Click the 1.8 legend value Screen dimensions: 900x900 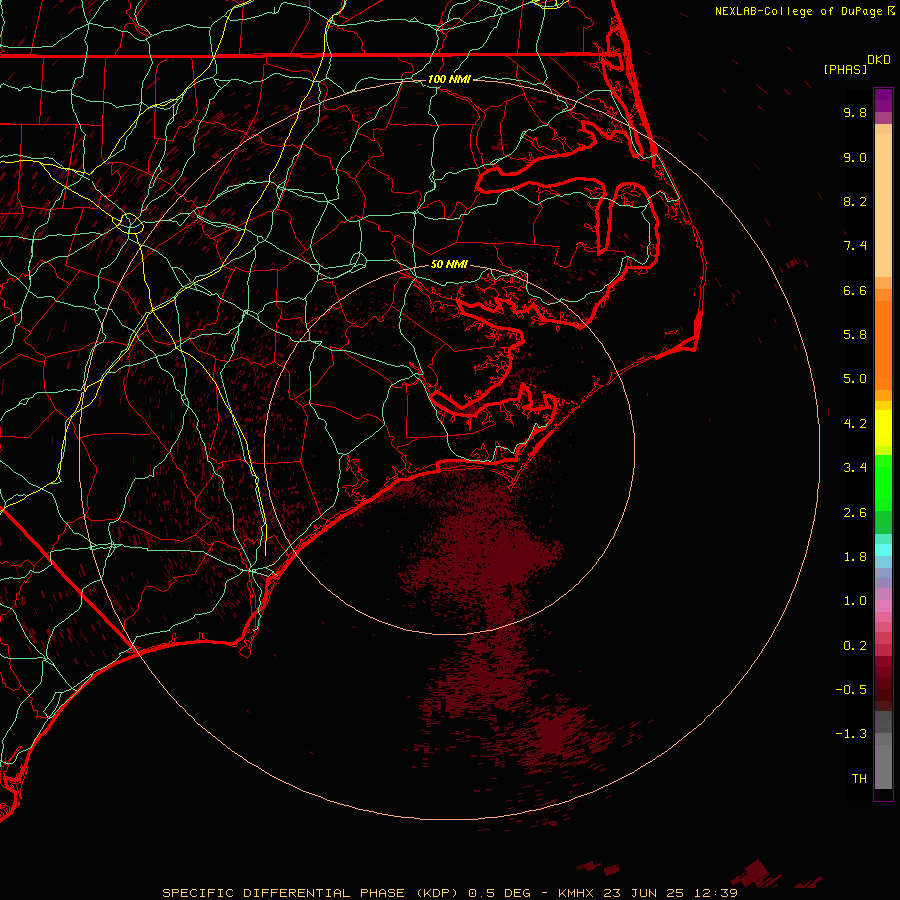coord(855,557)
